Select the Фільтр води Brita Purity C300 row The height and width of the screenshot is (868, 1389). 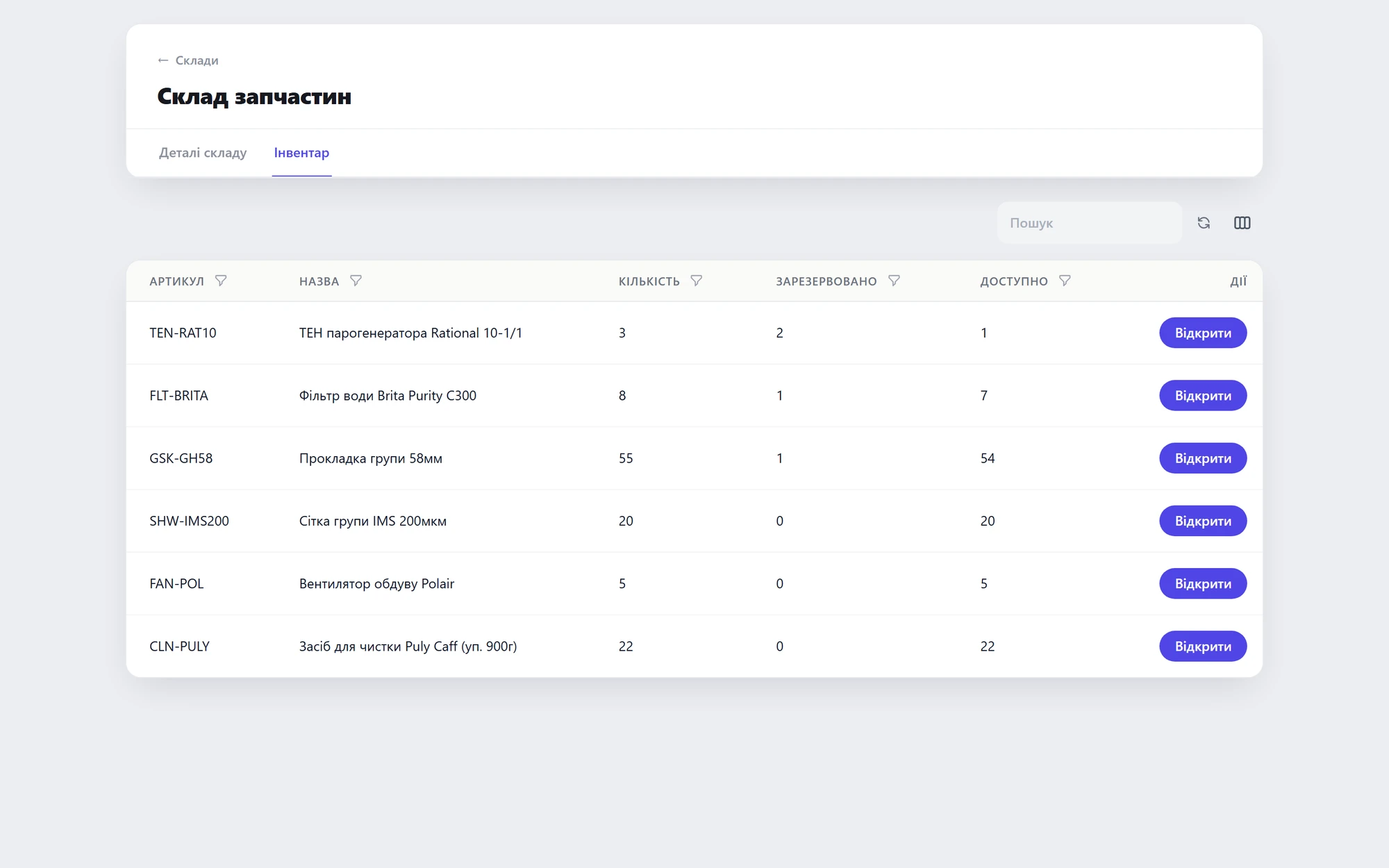[694, 396]
